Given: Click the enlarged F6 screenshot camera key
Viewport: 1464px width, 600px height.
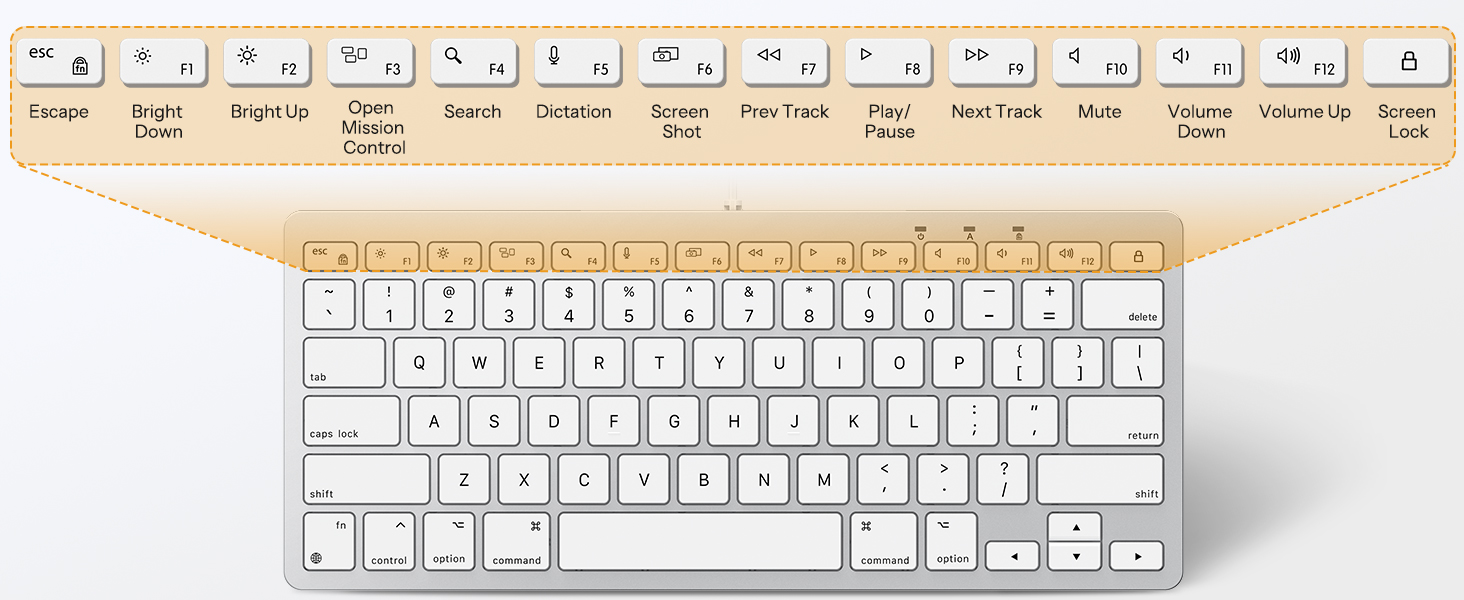Looking at the screenshot, I should (x=681, y=62).
